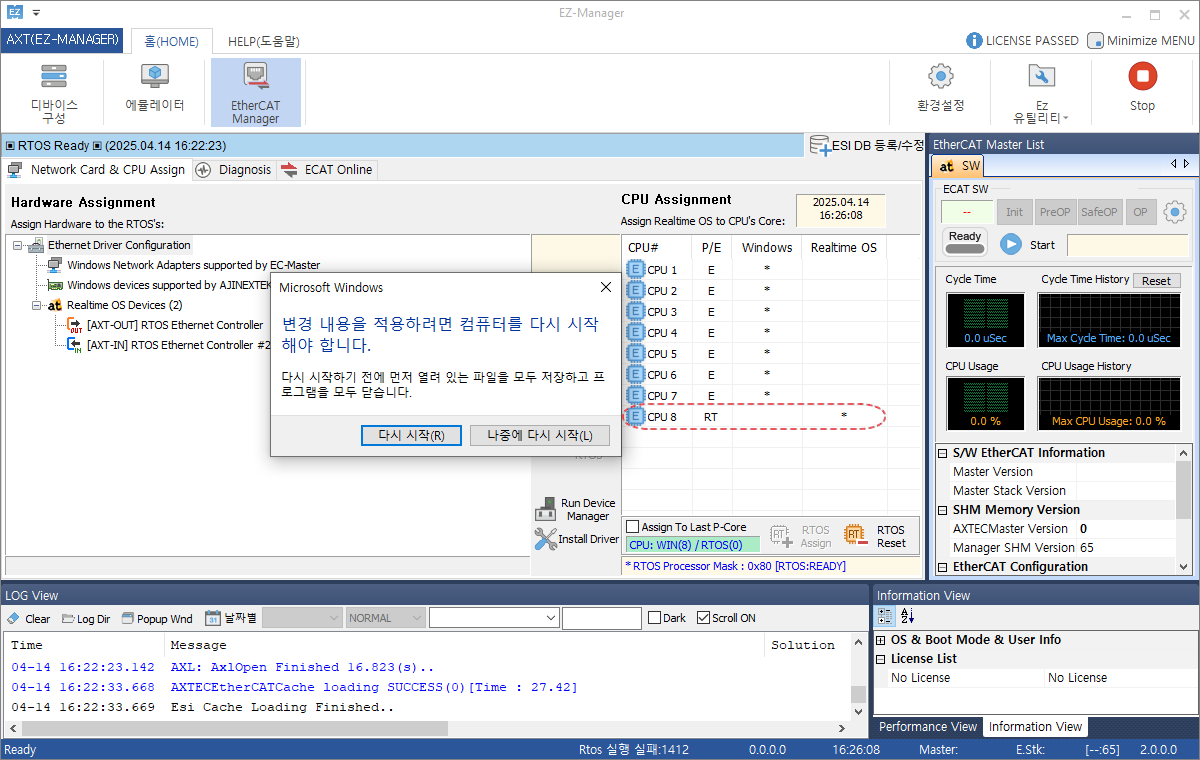The height and width of the screenshot is (760, 1200).
Task: Collapse the License List section
Action: 881,659
